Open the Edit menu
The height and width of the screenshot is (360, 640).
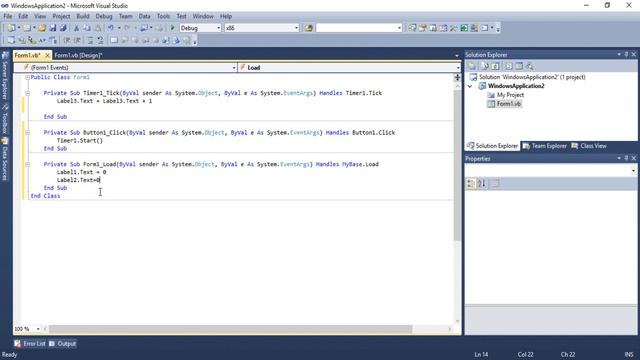(x=23, y=16)
